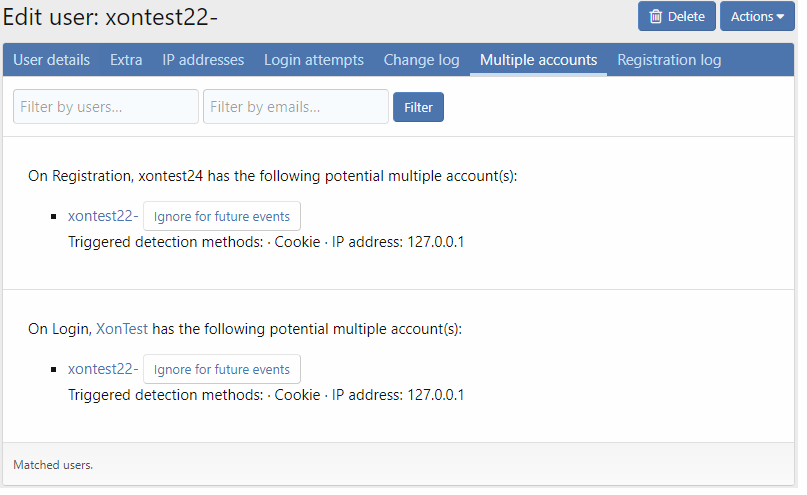Screen dimensions: 807x495
Task: Open the User details tab
Action: (51, 60)
